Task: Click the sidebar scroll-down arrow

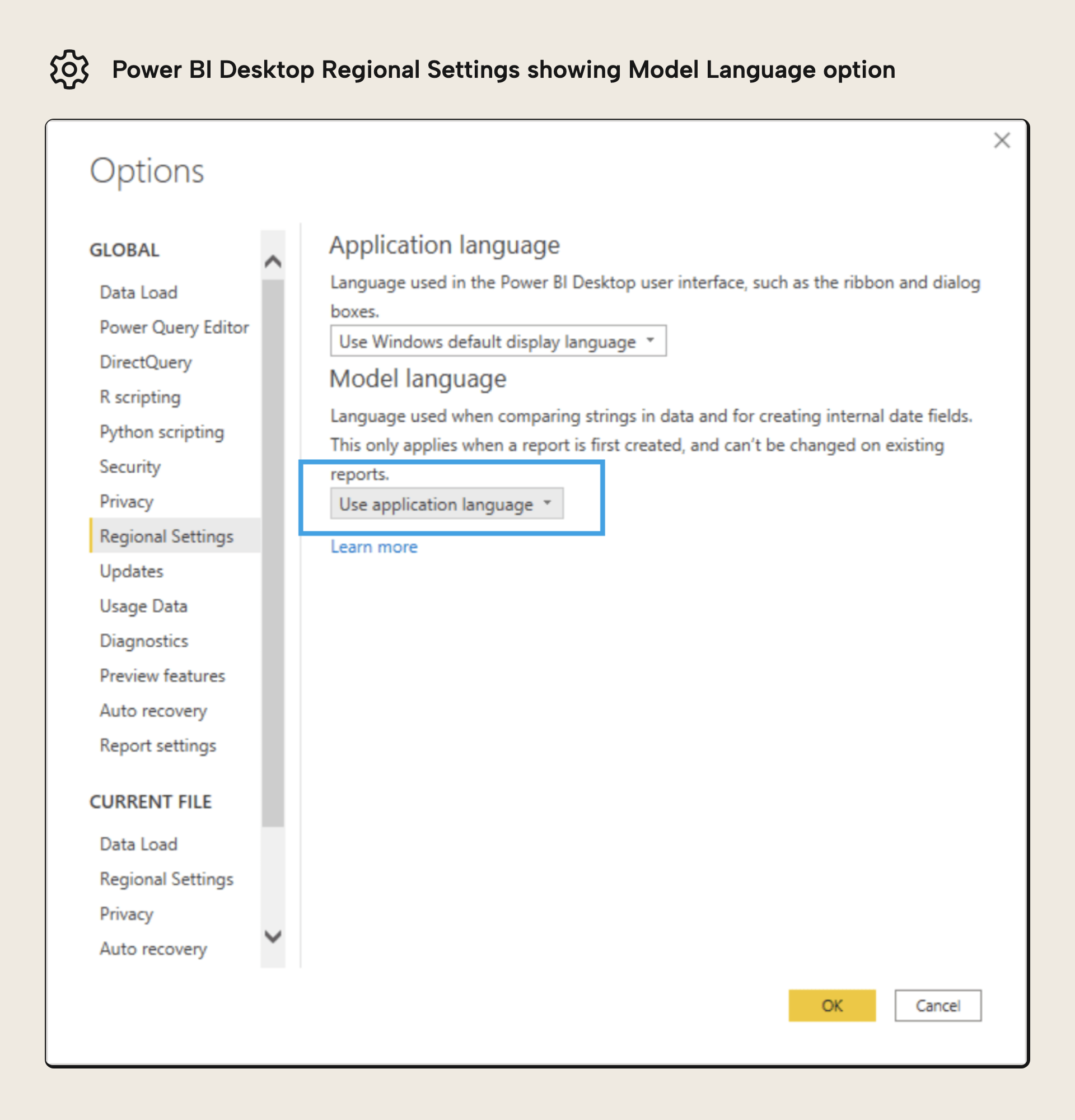Action: tap(273, 936)
